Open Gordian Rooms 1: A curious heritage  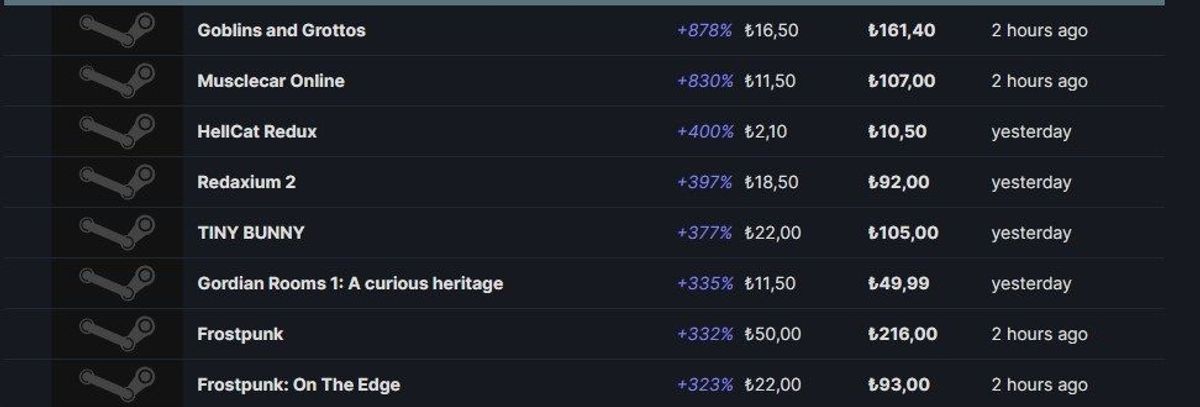350,283
